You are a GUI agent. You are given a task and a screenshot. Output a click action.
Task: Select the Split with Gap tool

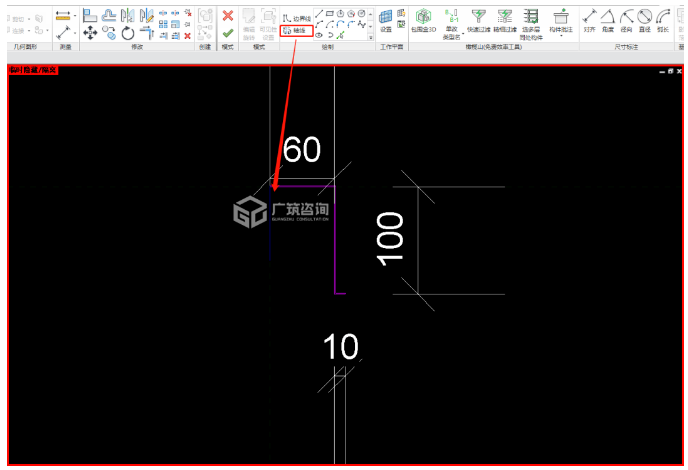pos(175,13)
